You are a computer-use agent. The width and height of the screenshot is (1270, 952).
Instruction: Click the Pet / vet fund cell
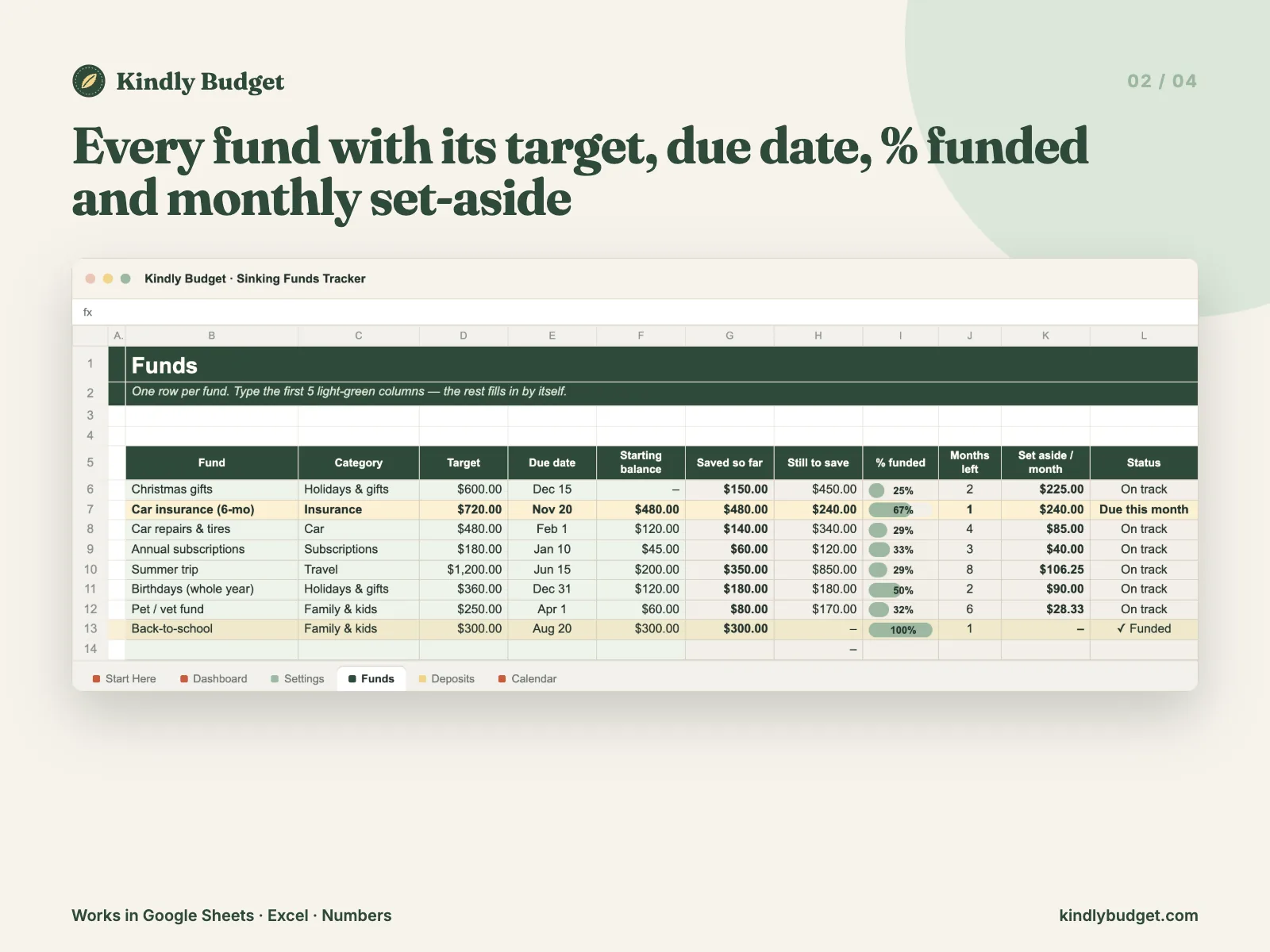click(x=212, y=609)
